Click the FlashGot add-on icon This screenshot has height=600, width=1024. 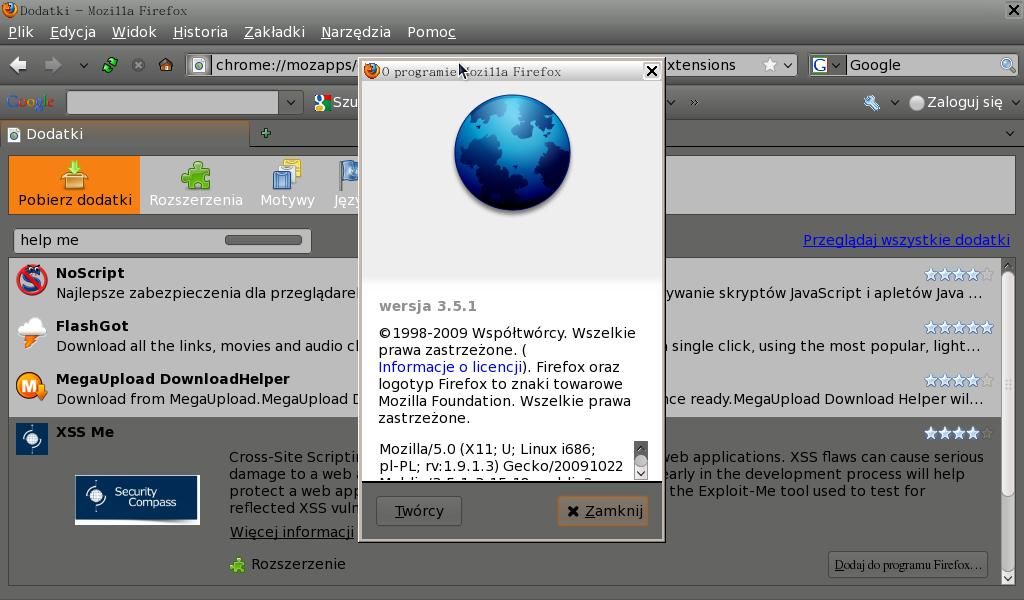pos(32,333)
